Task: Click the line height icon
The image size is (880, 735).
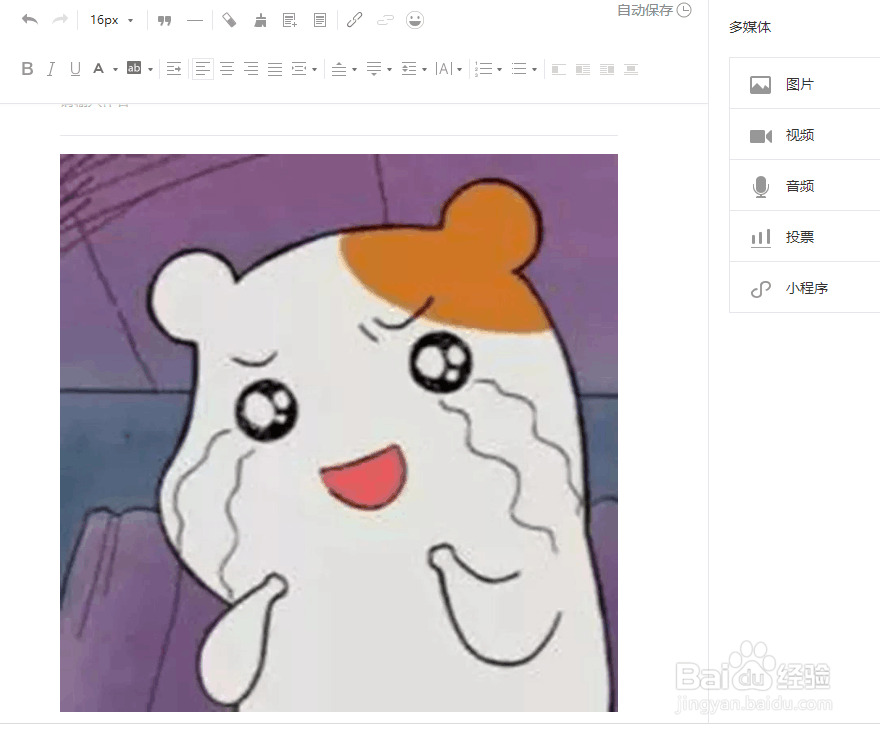Action: pyautogui.click(x=409, y=70)
